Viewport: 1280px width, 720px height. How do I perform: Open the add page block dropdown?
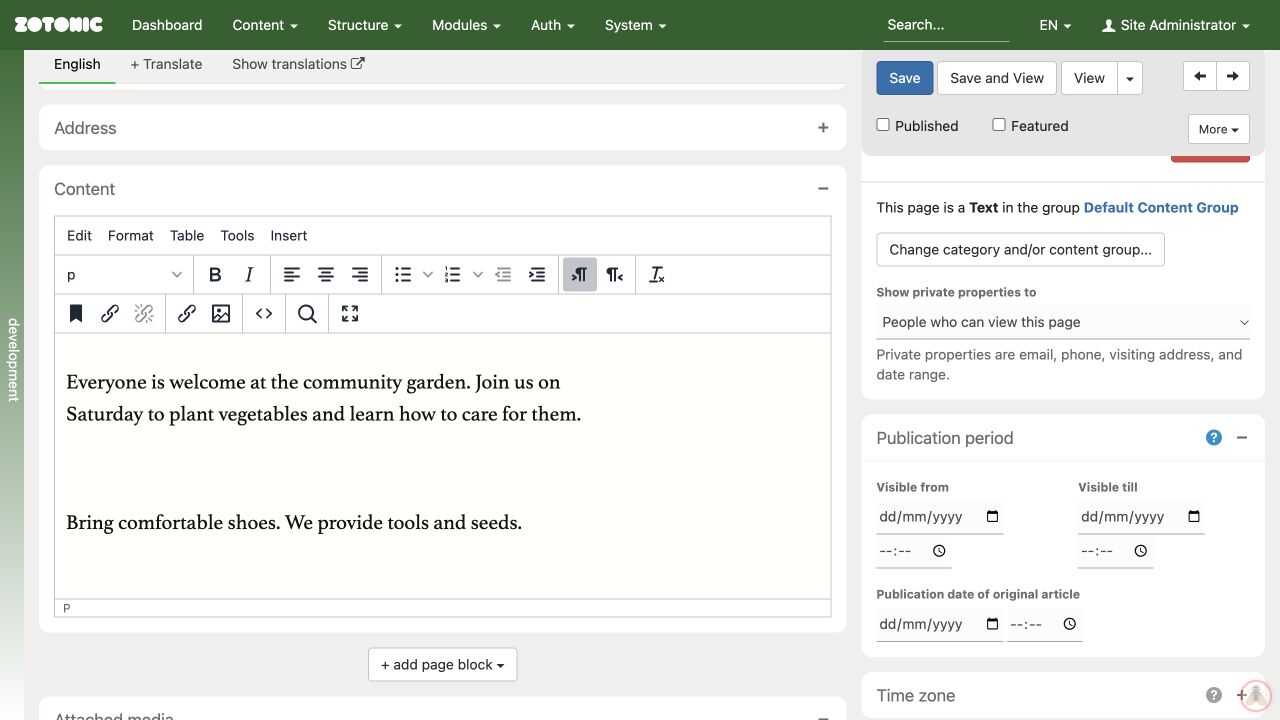coord(443,665)
